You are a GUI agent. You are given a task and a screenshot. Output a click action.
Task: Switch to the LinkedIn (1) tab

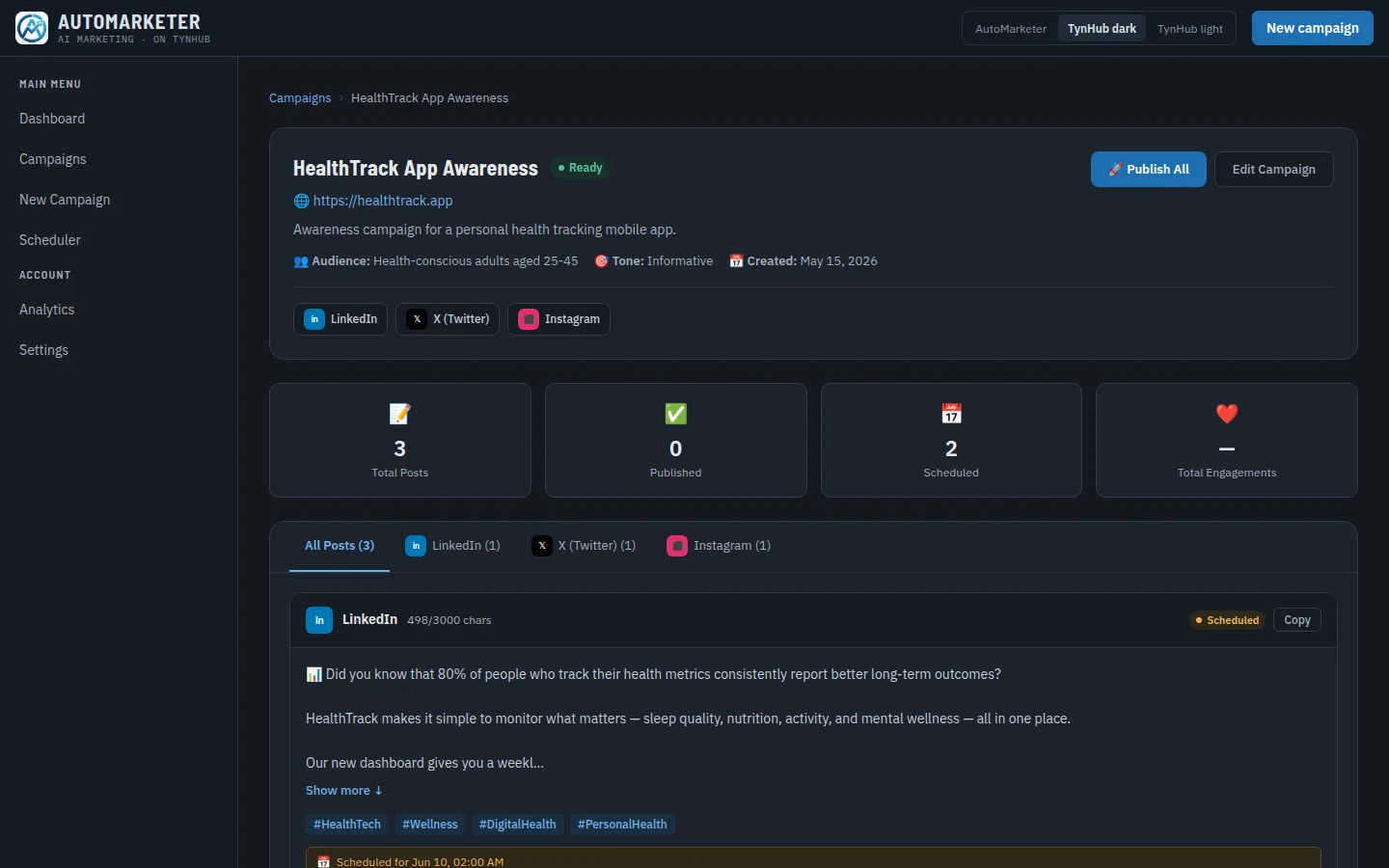(452, 546)
